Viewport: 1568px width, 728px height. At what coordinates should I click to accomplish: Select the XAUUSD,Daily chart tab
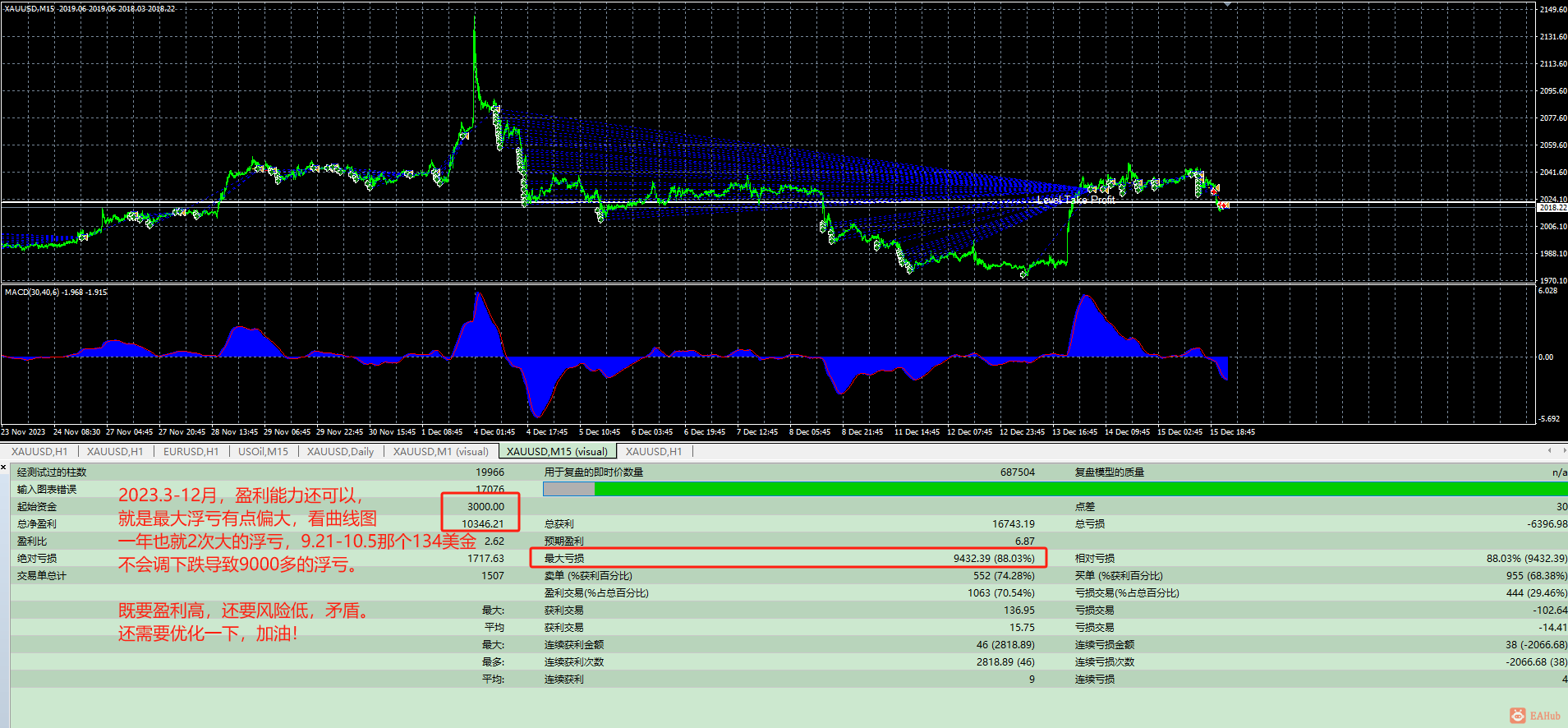point(340,451)
